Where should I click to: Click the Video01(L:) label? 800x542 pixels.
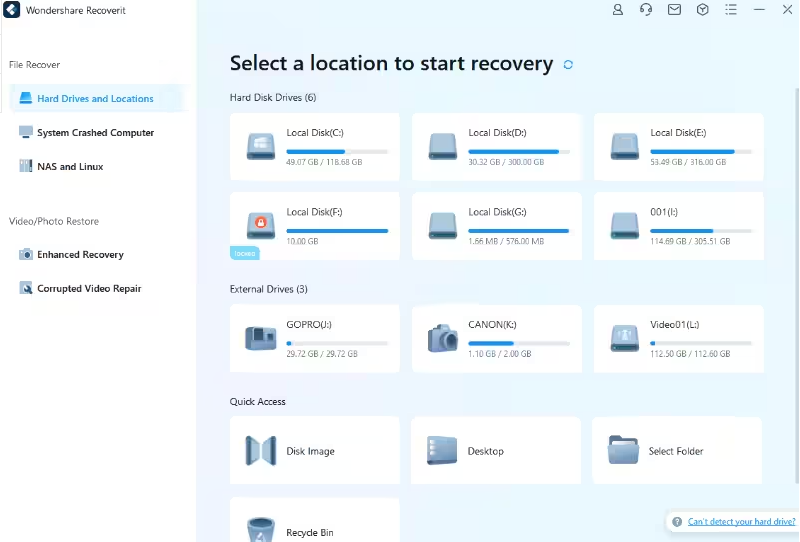[674, 325]
